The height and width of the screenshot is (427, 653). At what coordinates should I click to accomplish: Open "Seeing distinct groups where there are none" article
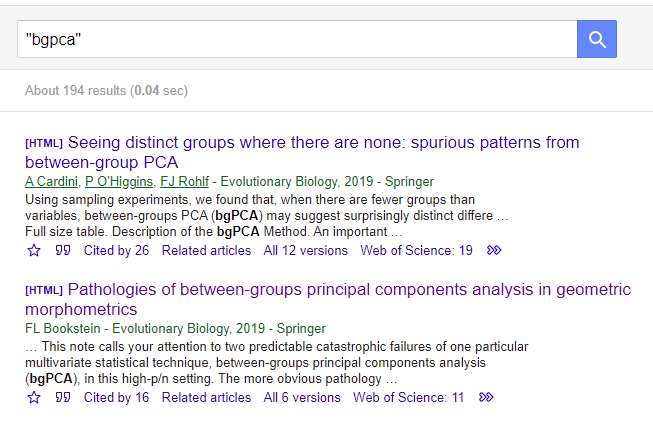(302, 152)
